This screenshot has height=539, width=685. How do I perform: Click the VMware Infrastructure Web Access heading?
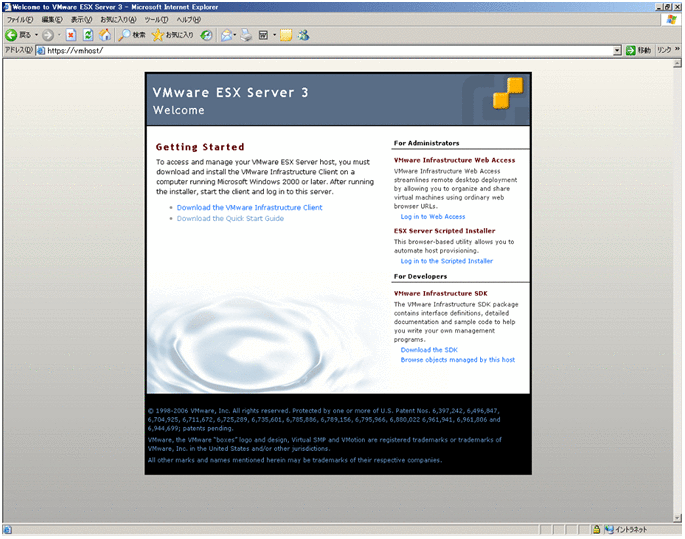click(454, 160)
